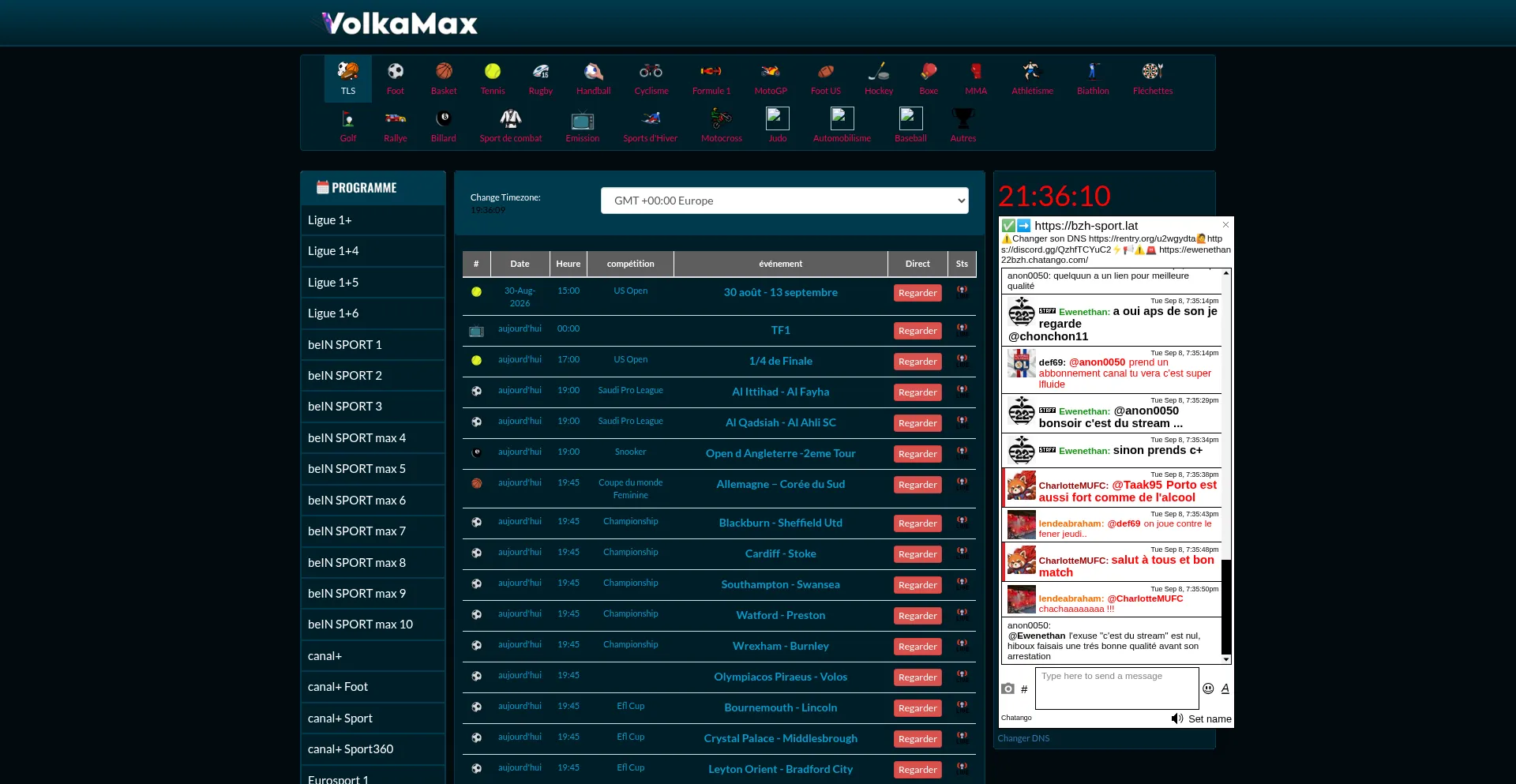
Task: Open chat text formatting A icon
Action: [1225, 688]
